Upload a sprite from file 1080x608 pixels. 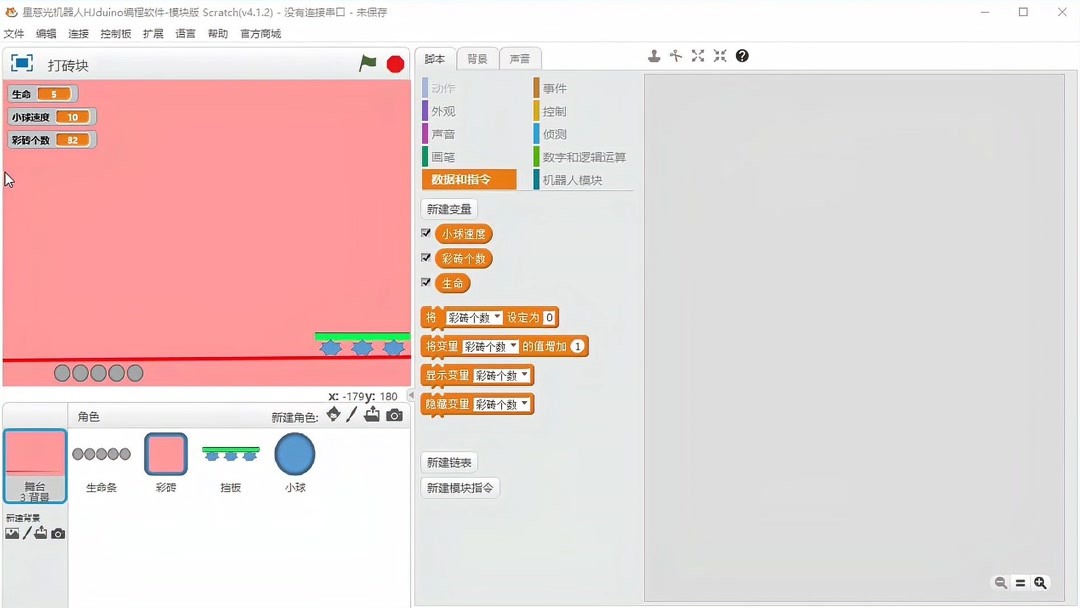372,414
